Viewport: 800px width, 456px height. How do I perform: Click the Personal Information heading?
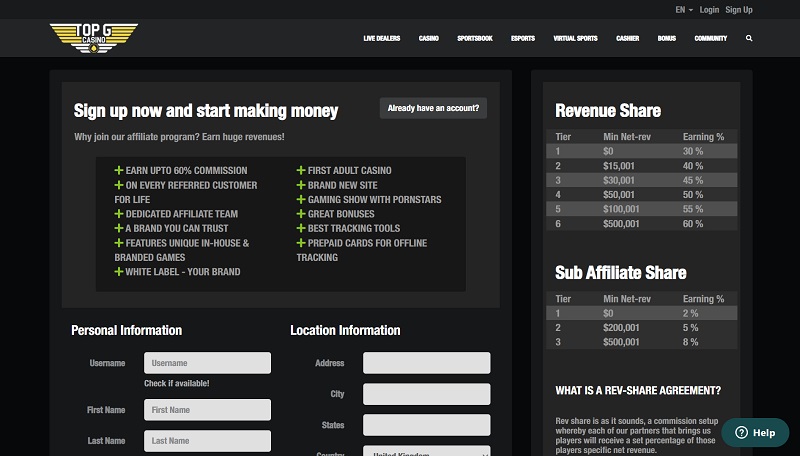[127, 330]
